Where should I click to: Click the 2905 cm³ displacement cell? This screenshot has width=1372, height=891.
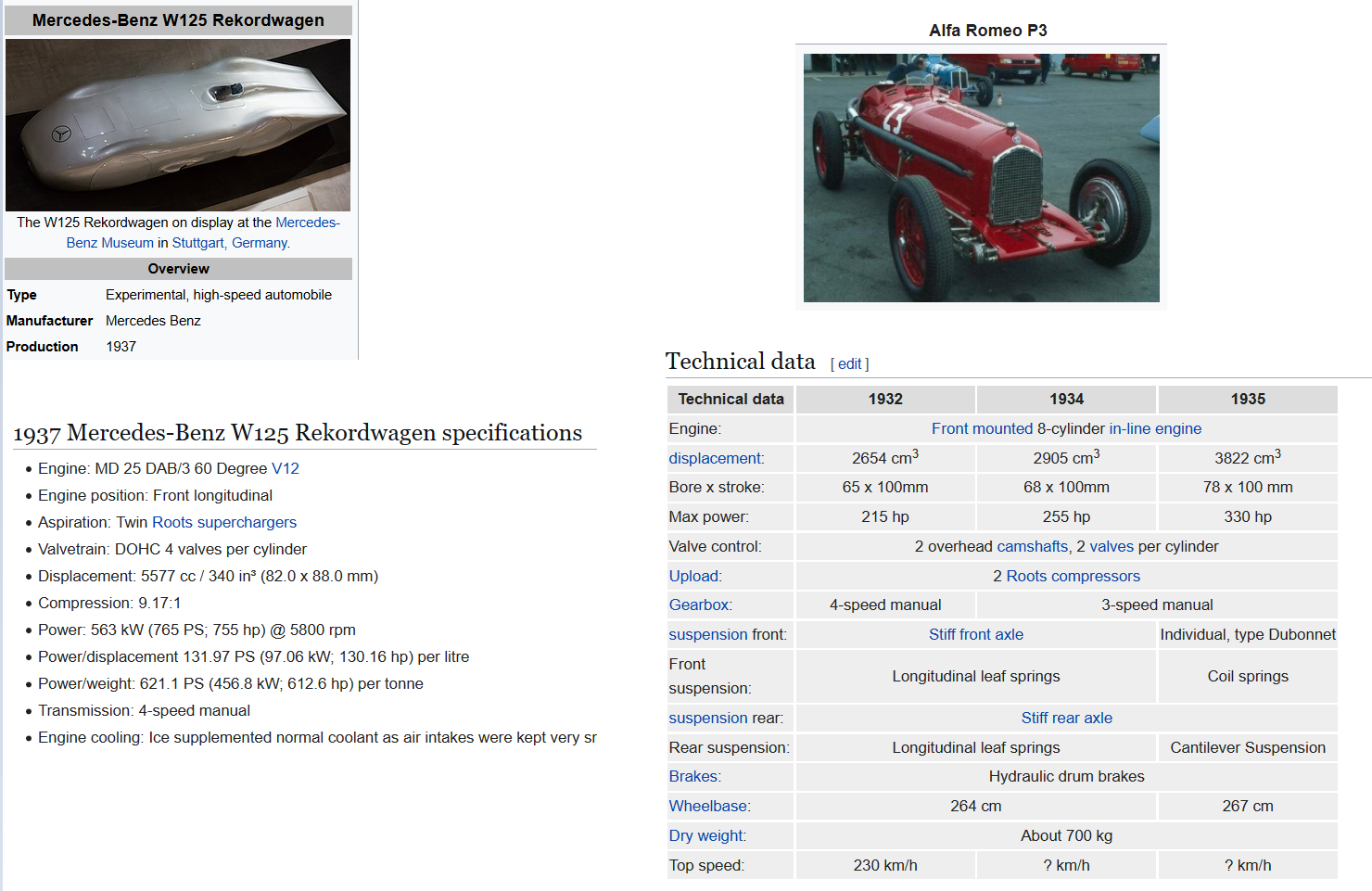pyautogui.click(x=1067, y=458)
